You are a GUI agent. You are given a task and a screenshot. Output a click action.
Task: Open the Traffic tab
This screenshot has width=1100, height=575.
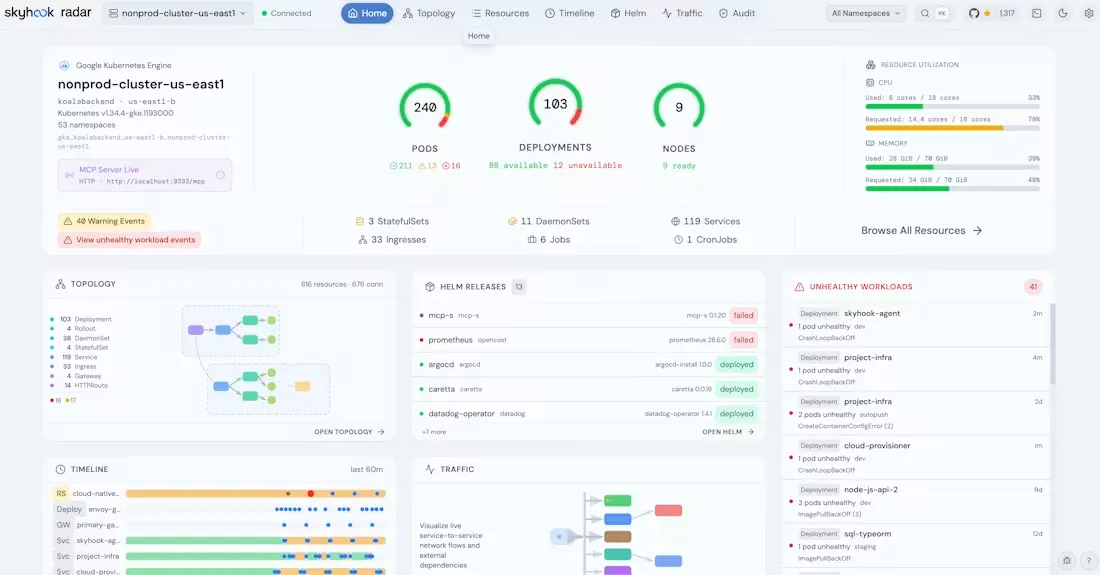click(x=682, y=13)
